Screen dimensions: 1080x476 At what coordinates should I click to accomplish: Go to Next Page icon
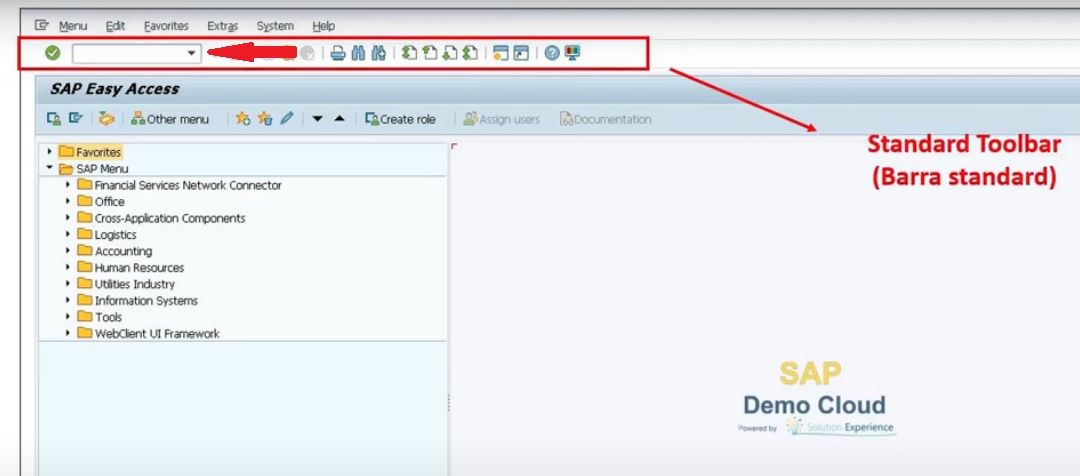pos(450,53)
